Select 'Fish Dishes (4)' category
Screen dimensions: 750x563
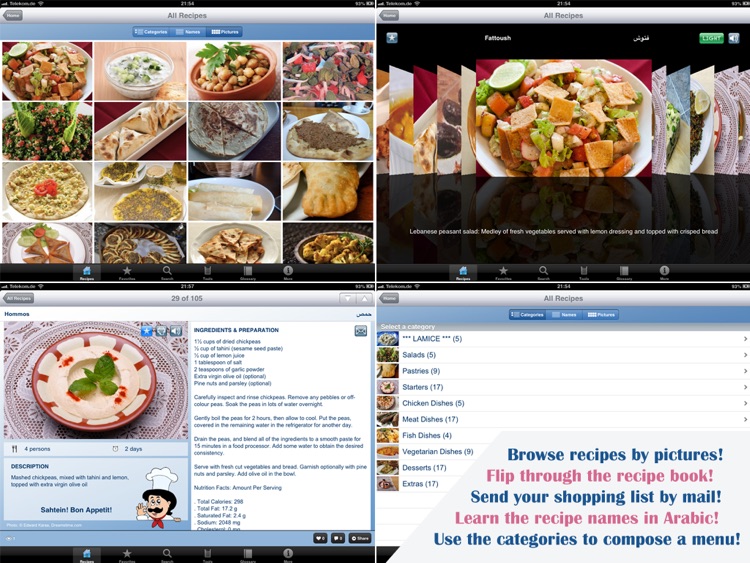[x=427, y=435]
